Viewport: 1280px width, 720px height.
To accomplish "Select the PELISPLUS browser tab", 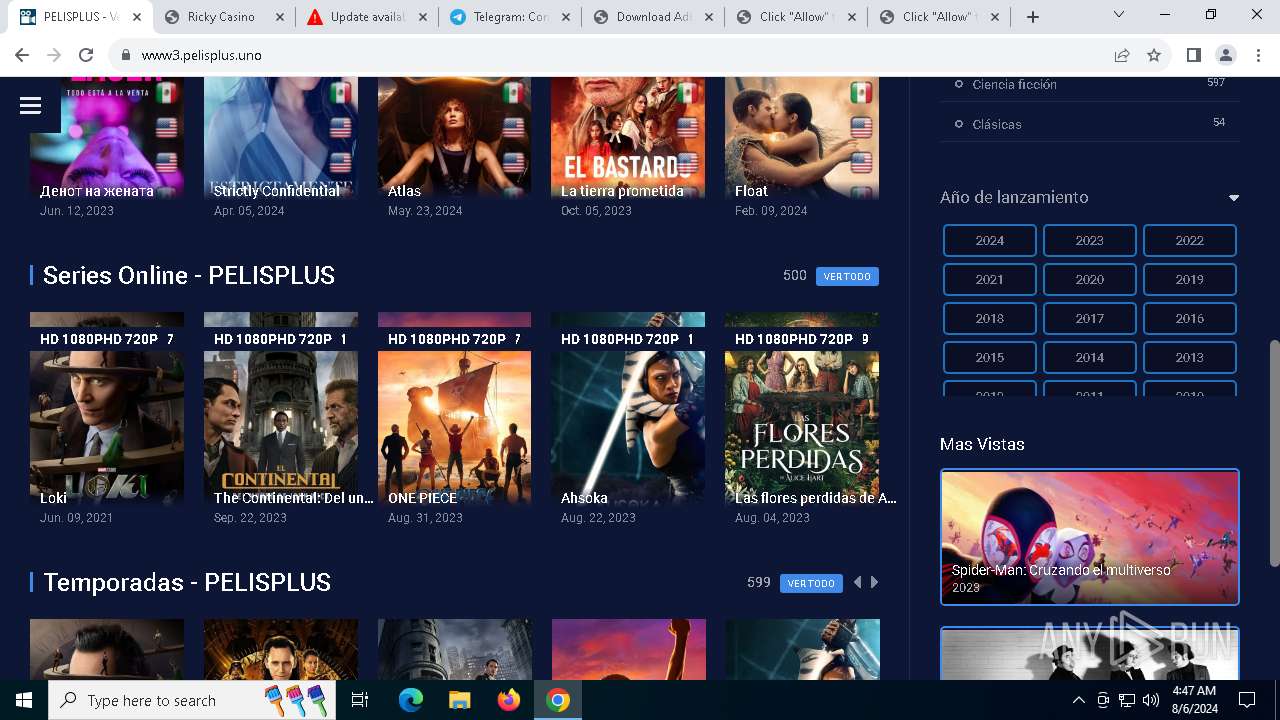I will coord(80,17).
